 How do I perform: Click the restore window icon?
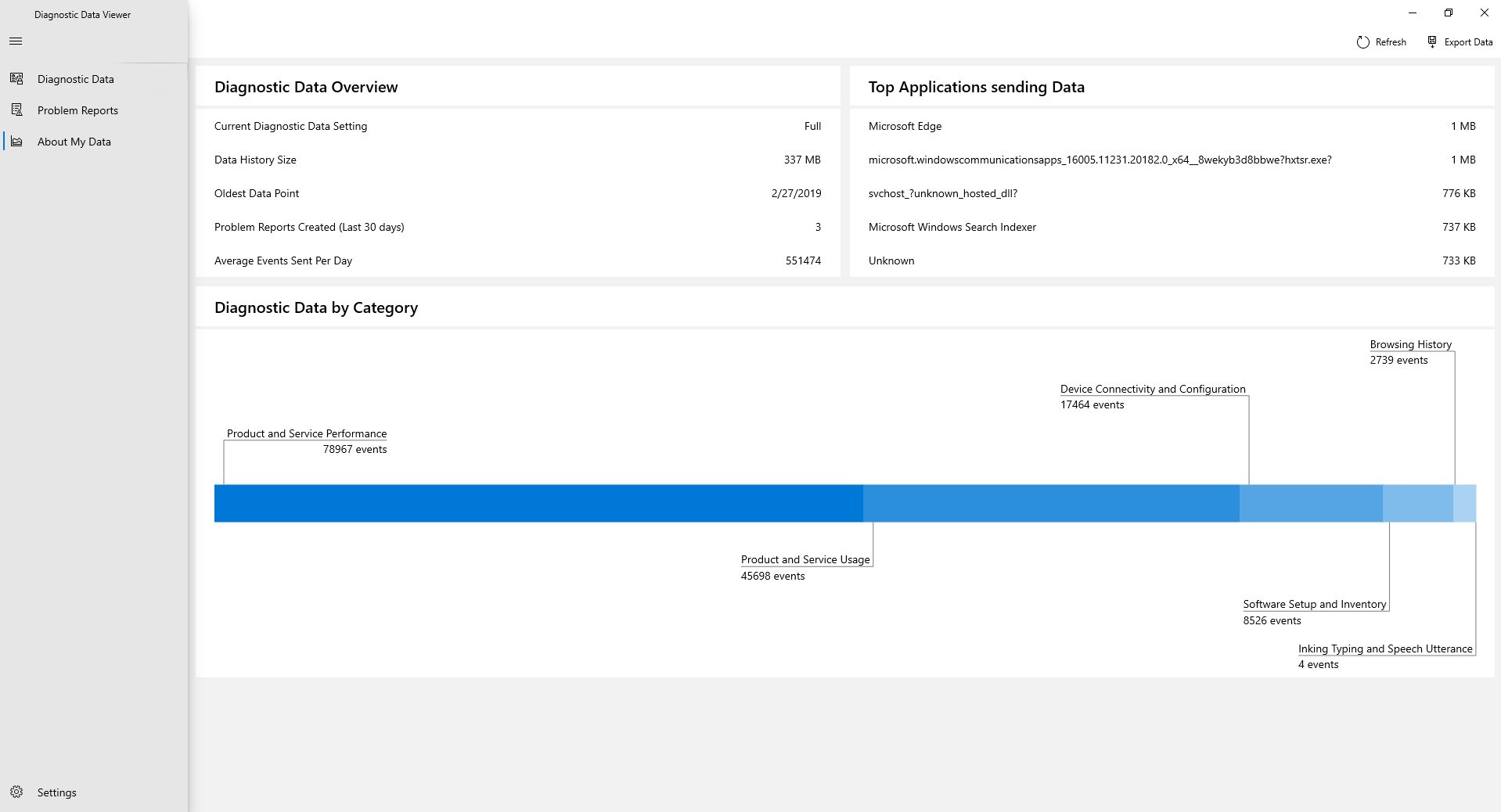(1448, 13)
